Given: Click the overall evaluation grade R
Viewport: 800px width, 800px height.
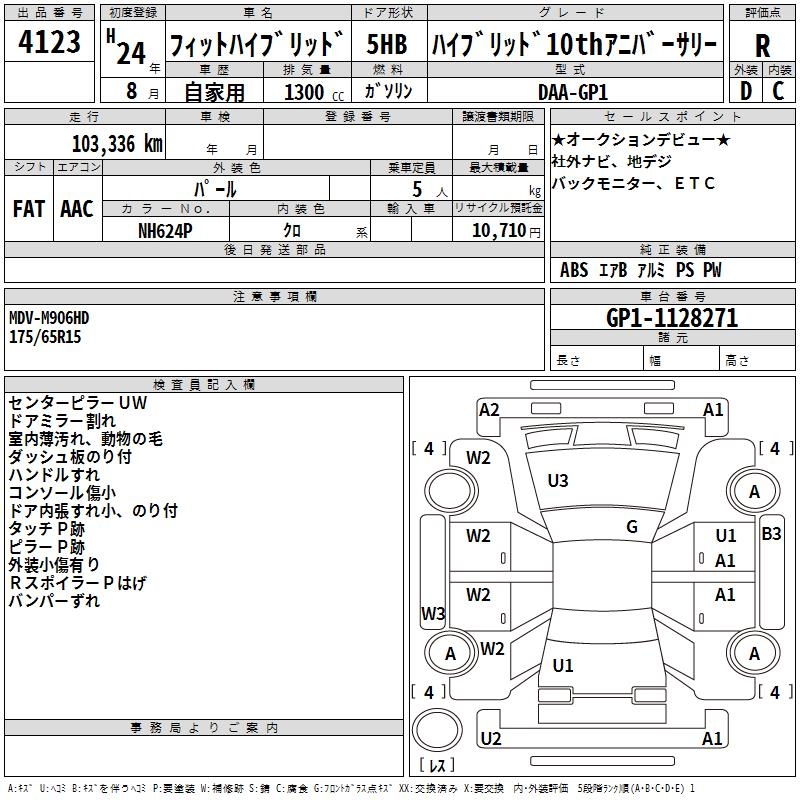Looking at the screenshot, I should pyautogui.click(x=762, y=45).
